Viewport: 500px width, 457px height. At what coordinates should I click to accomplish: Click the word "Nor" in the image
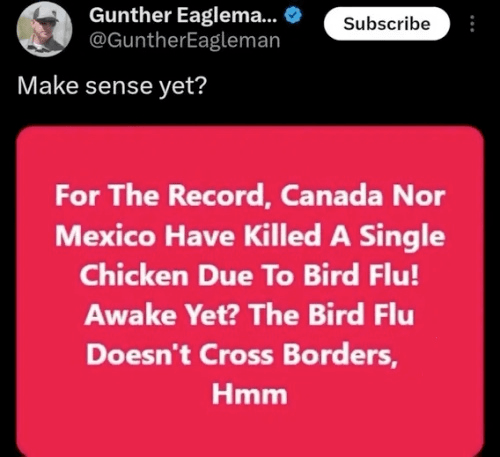tap(418, 195)
